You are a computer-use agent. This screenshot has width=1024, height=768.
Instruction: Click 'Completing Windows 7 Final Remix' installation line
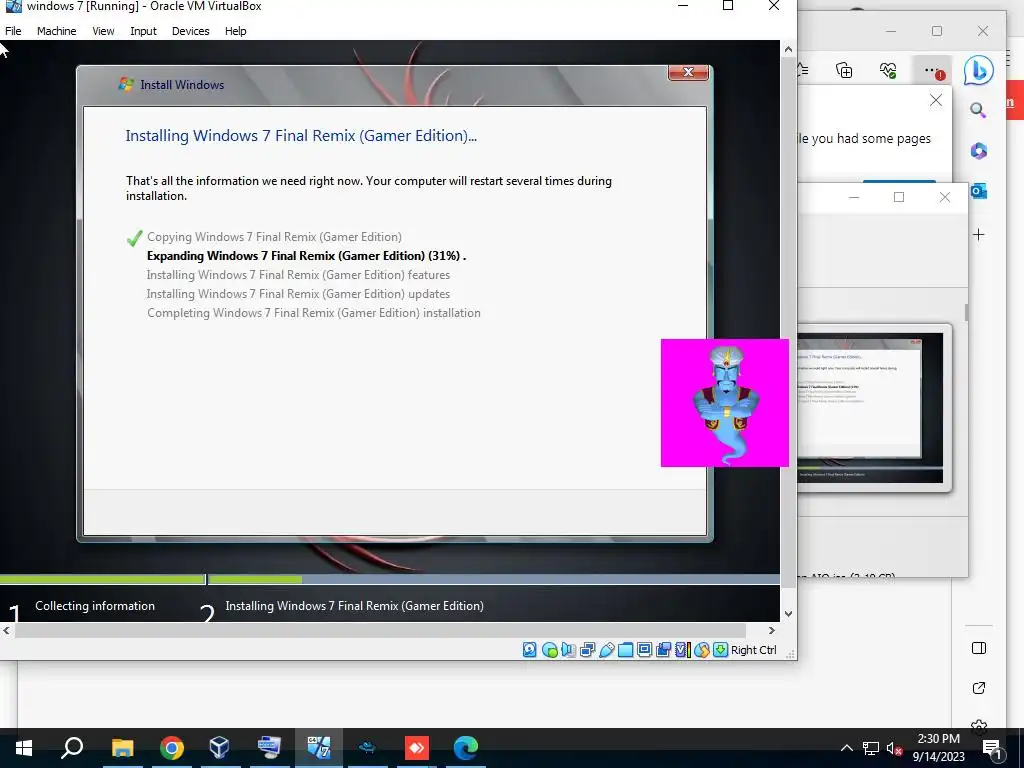(313, 313)
